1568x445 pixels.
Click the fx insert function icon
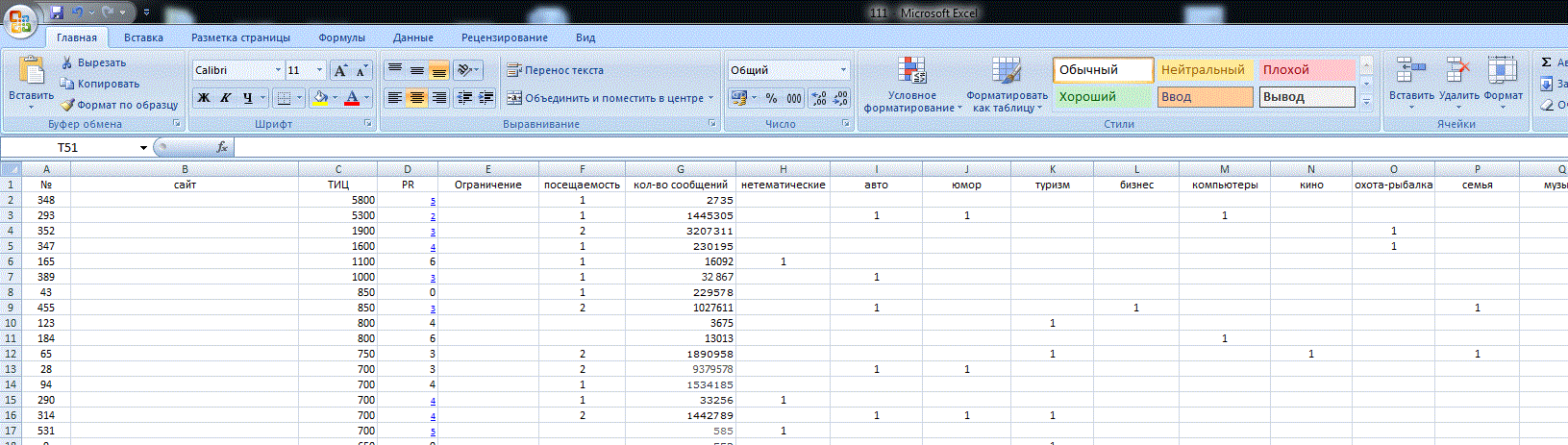222,147
